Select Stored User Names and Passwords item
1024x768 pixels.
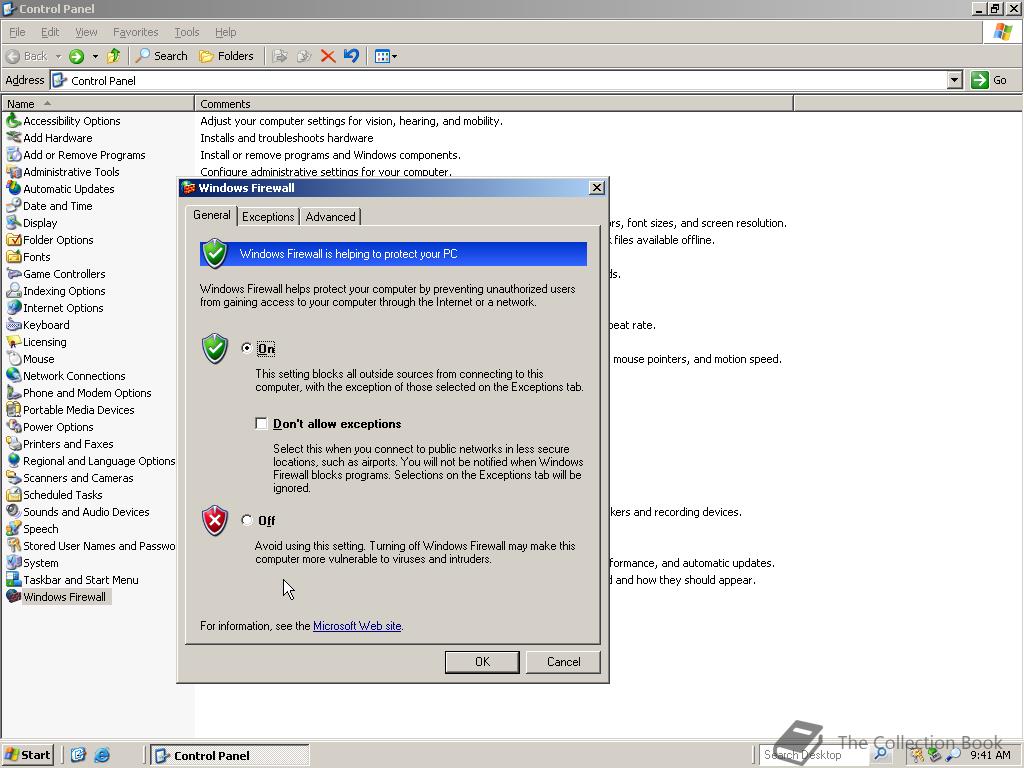coord(99,546)
